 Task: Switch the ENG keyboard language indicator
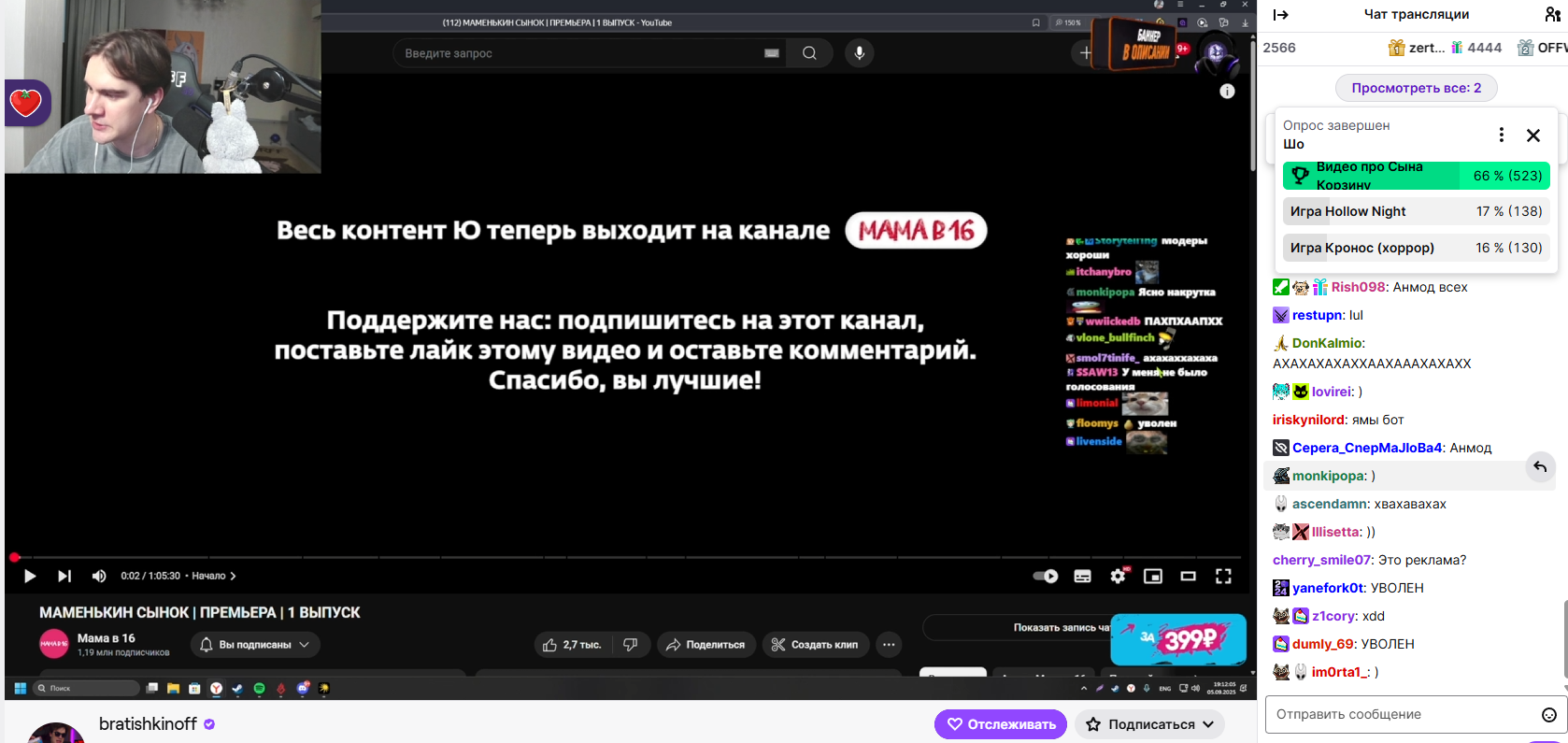click(1164, 689)
